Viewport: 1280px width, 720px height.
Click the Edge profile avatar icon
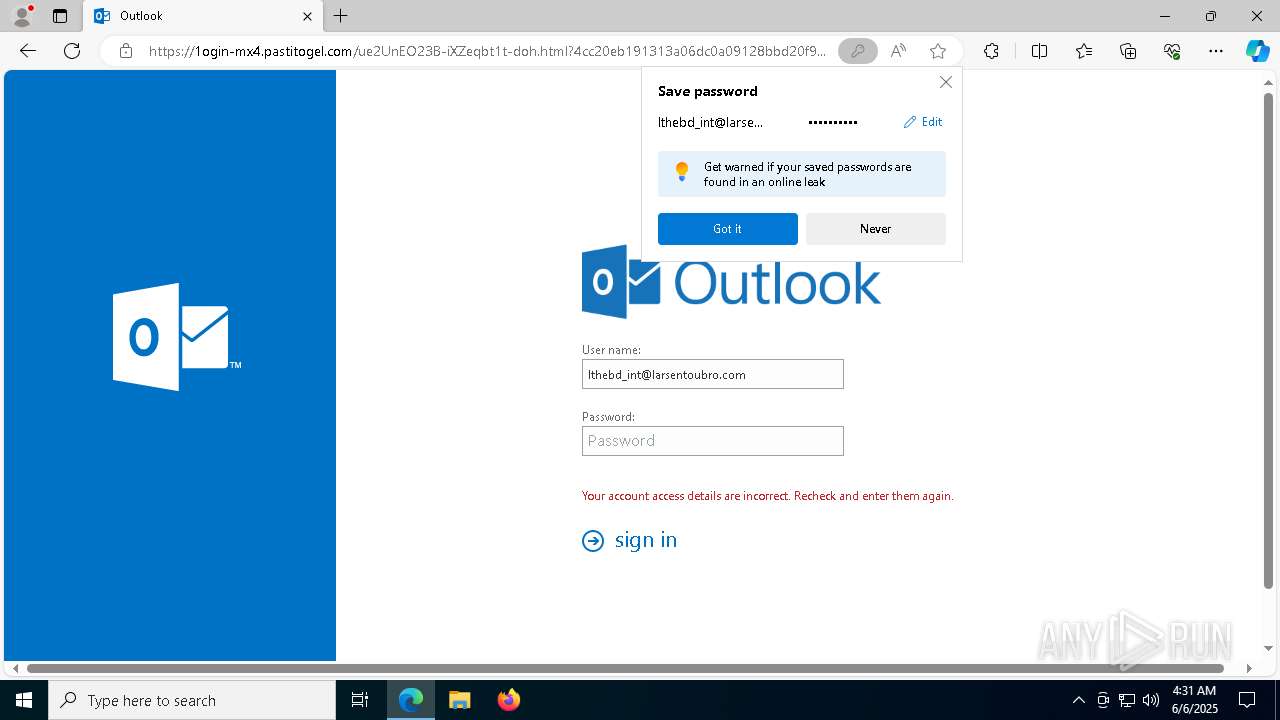coord(21,16)
